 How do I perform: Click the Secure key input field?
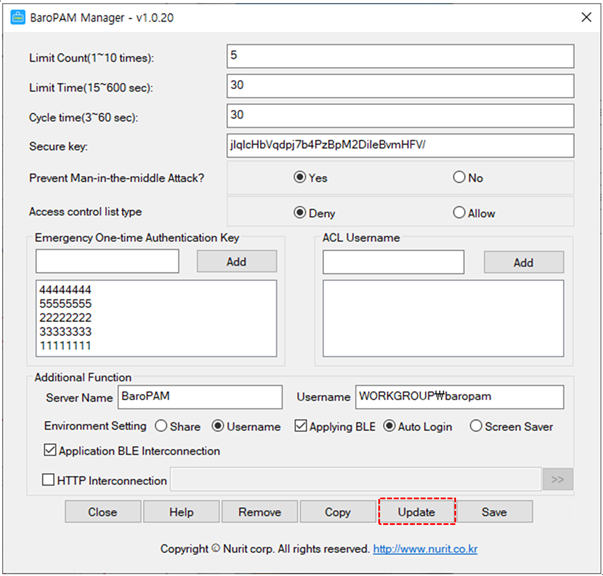(400, 145)
